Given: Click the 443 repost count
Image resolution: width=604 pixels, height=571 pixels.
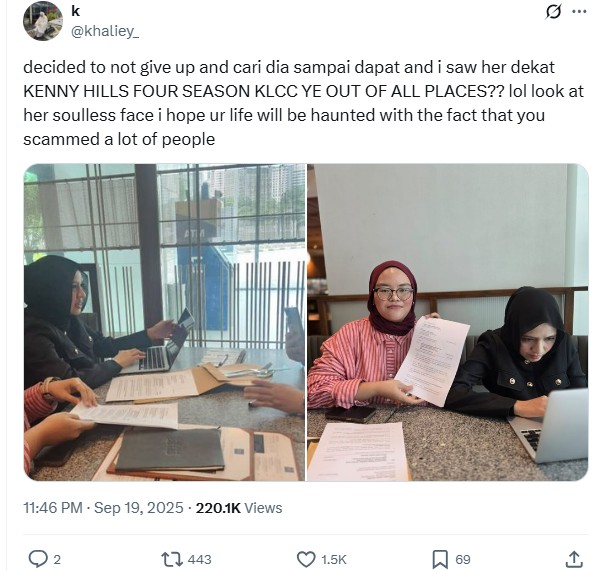Looking at the screenshot, I should 200,559.
